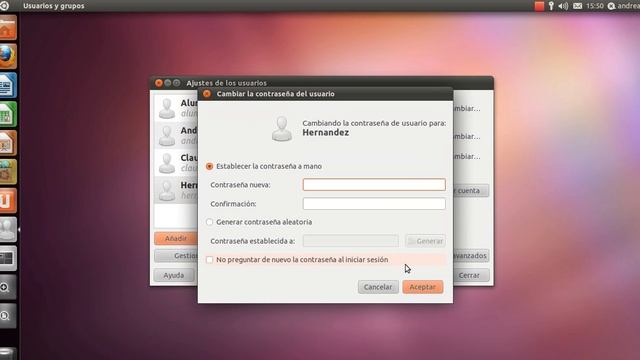Click the Cancelar button
640x360 pixels.
point(378,287)
